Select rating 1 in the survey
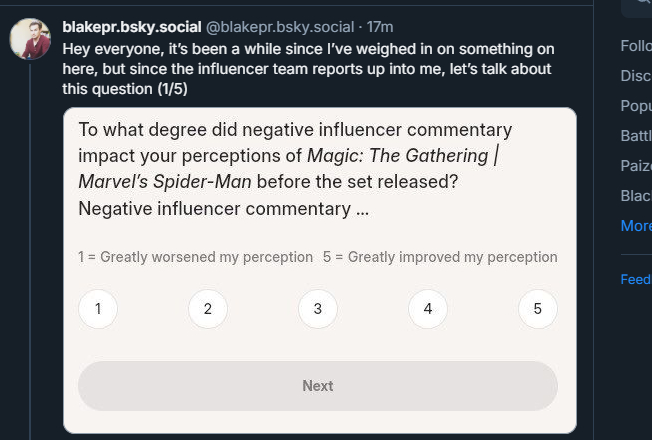The image size is (652, 440). pos(98,309)
